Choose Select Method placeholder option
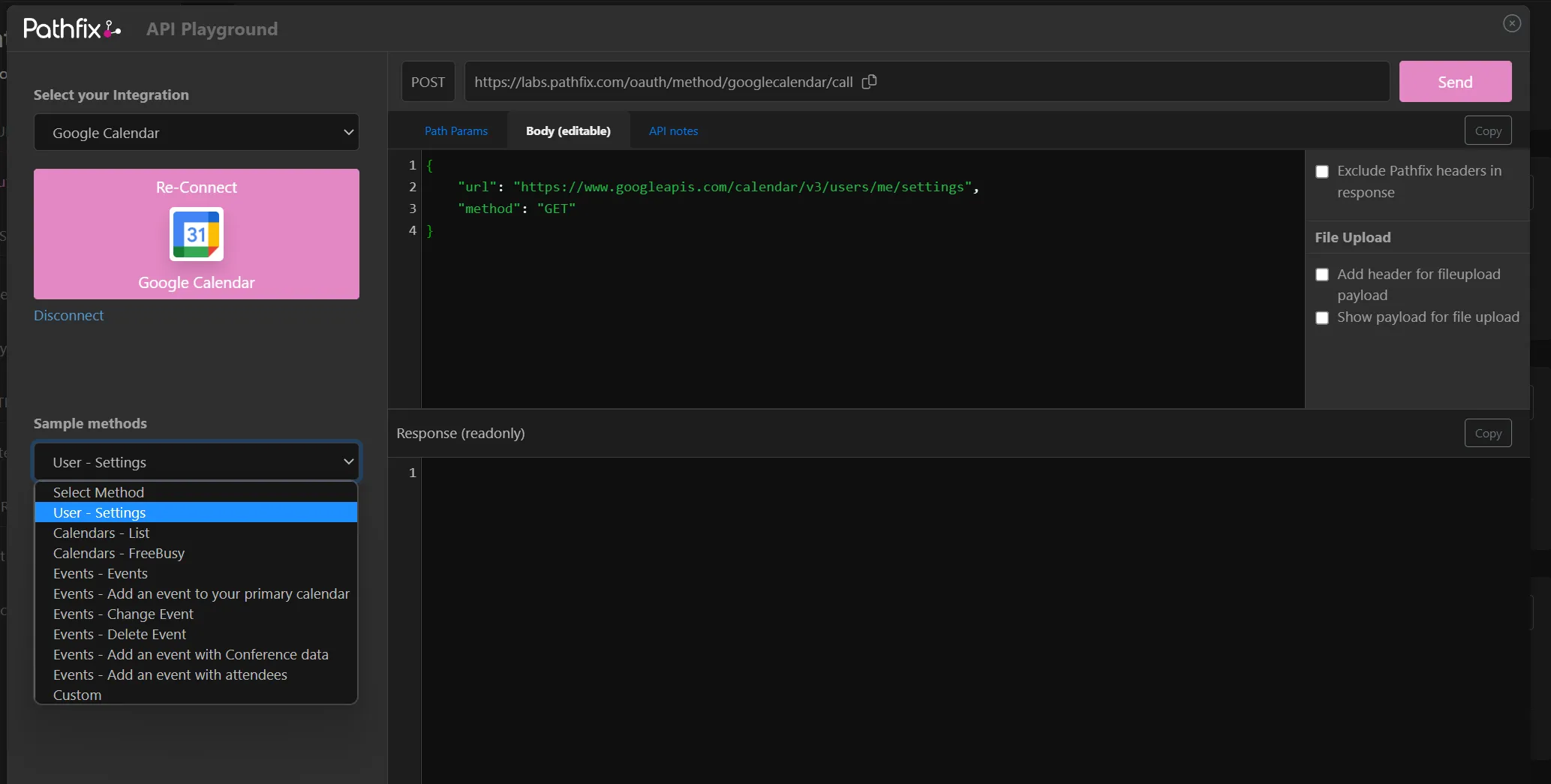Image resolution: width=1551 pixels, height=784 pixels. [x=196, y=492]
